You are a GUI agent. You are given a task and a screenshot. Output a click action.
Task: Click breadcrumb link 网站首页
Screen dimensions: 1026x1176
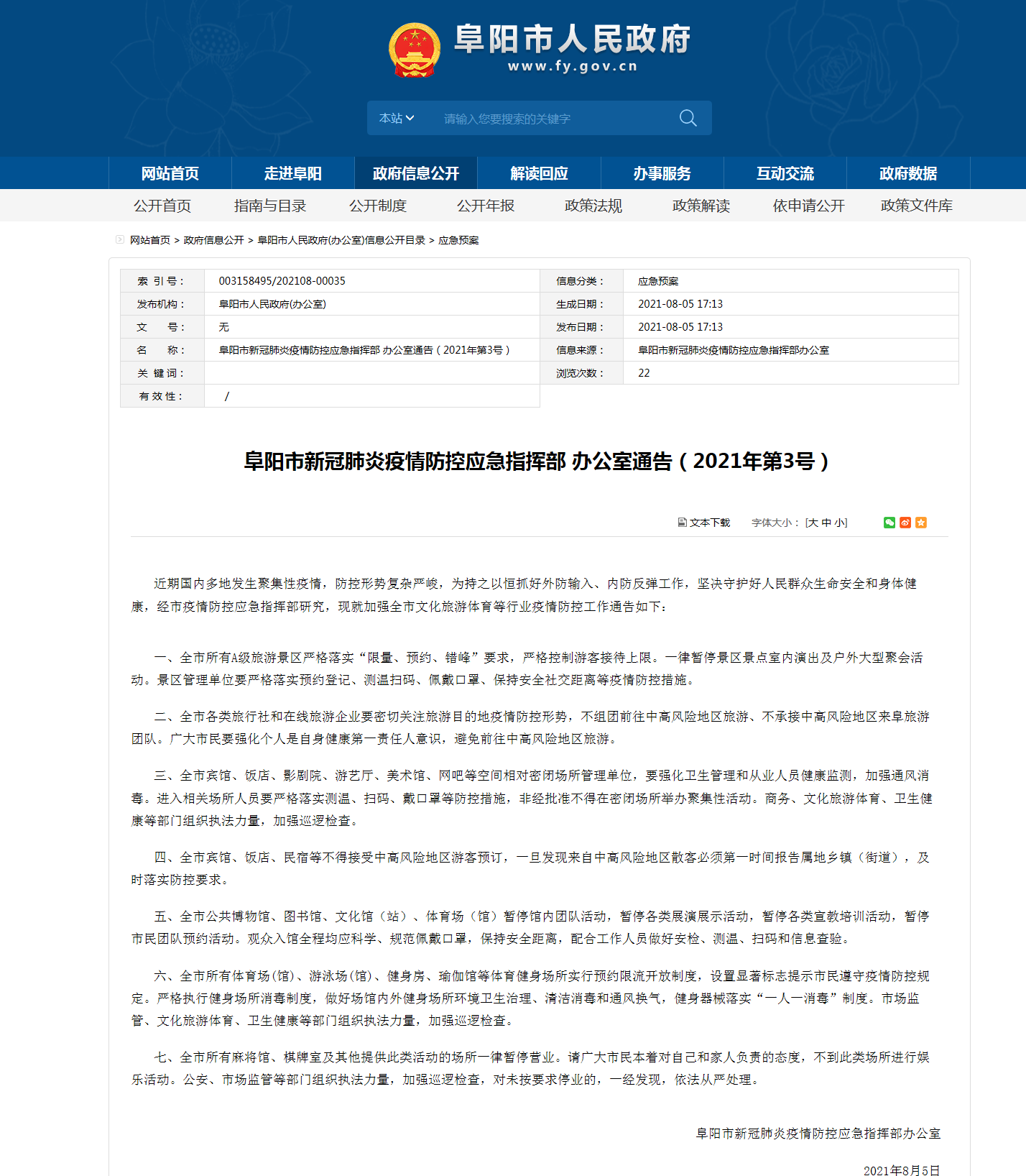(x=150, y=240)
